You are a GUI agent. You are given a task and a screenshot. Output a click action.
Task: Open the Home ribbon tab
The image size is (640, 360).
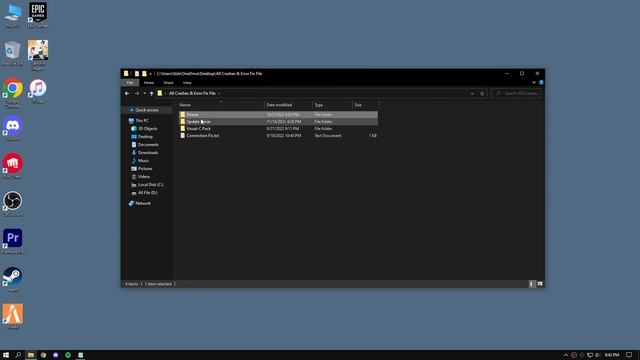149,82
